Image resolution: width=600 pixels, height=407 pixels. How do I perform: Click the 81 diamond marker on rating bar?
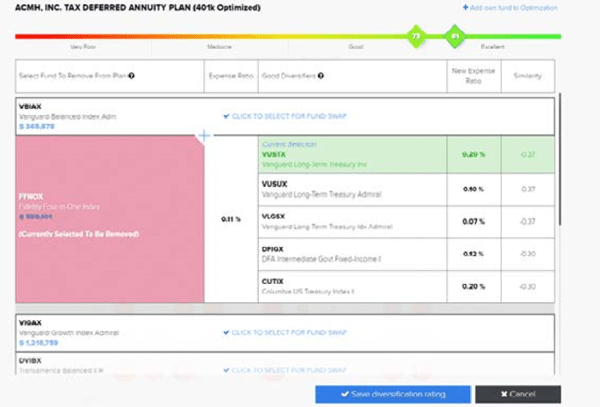coord(454,37)
